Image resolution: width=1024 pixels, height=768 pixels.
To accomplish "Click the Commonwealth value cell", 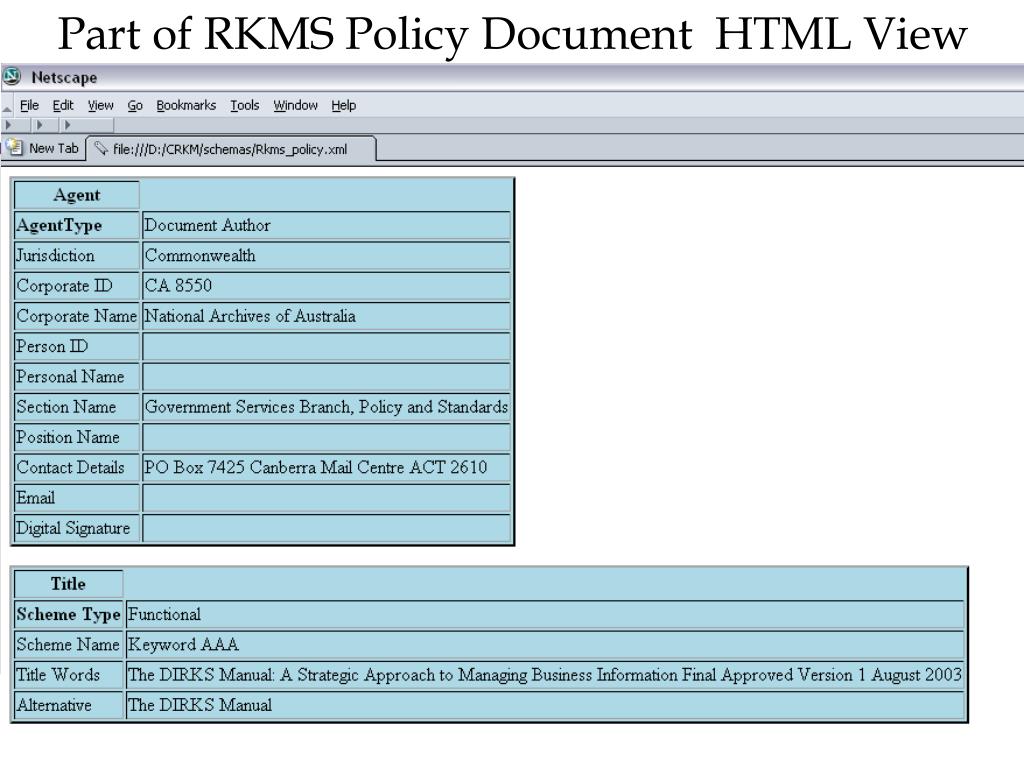I will pyautogui.click(x=326, y=255).
